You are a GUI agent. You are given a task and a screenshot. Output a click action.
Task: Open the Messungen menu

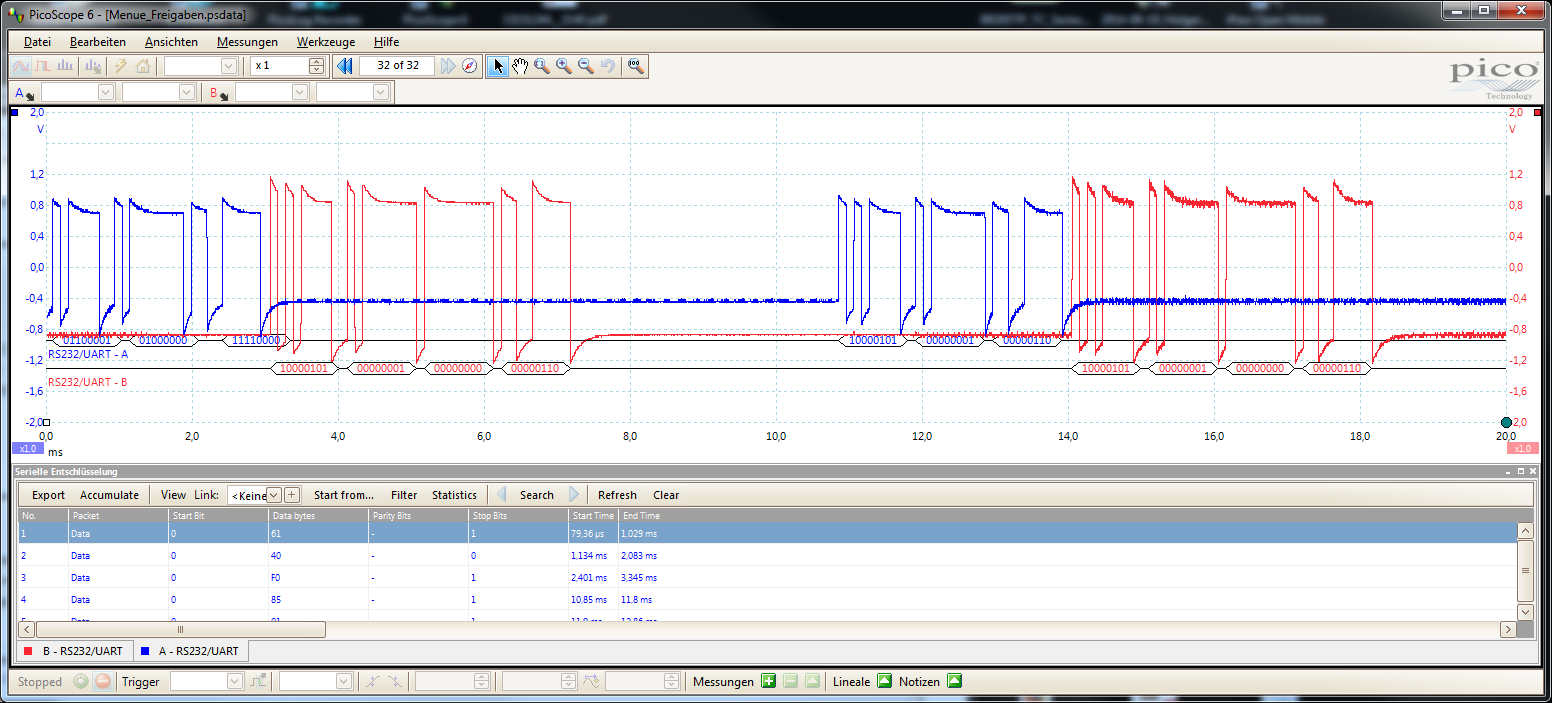click(247, 42)
